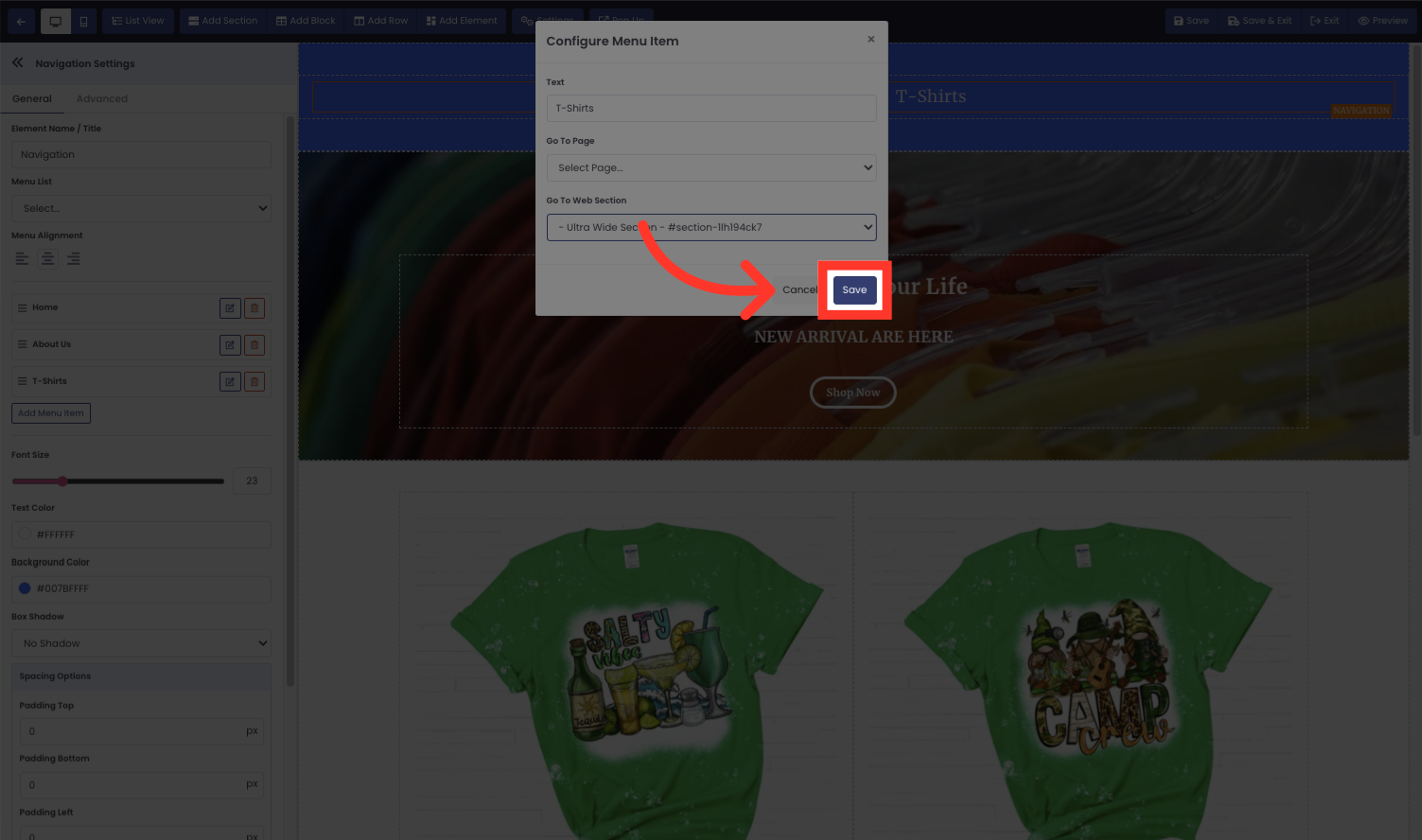The height and width of the screenshot is (840, 1422).
Task: Click the NAVIGATION label tag on canvas
Action: 1361,111
